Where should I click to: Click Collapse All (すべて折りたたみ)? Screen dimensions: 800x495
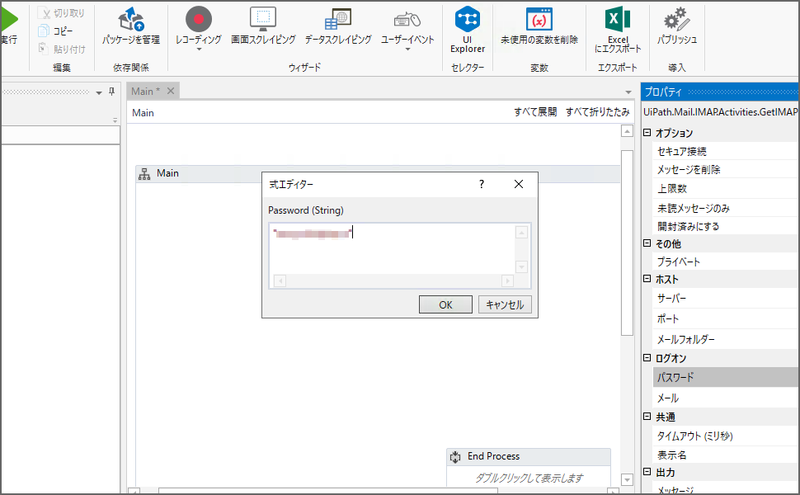pos(597,112)
